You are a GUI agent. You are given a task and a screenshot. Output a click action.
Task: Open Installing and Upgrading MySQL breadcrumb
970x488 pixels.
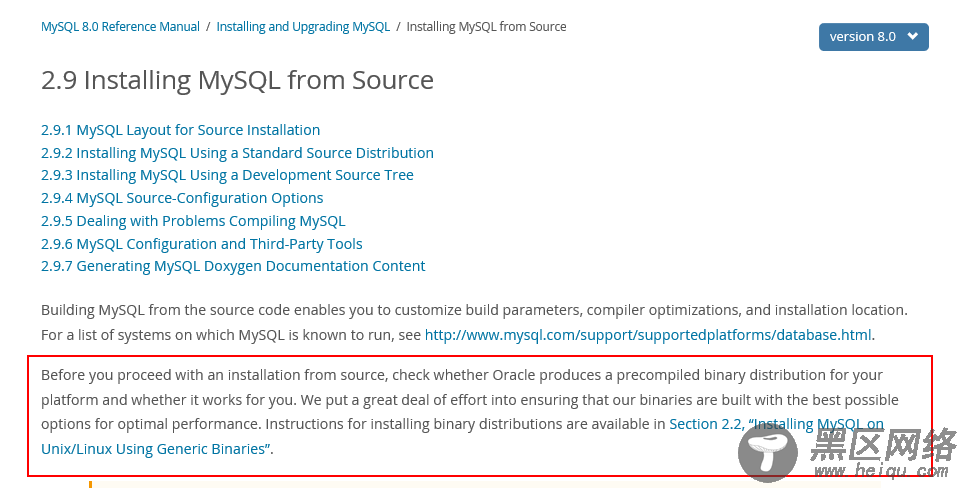(303, 27)
